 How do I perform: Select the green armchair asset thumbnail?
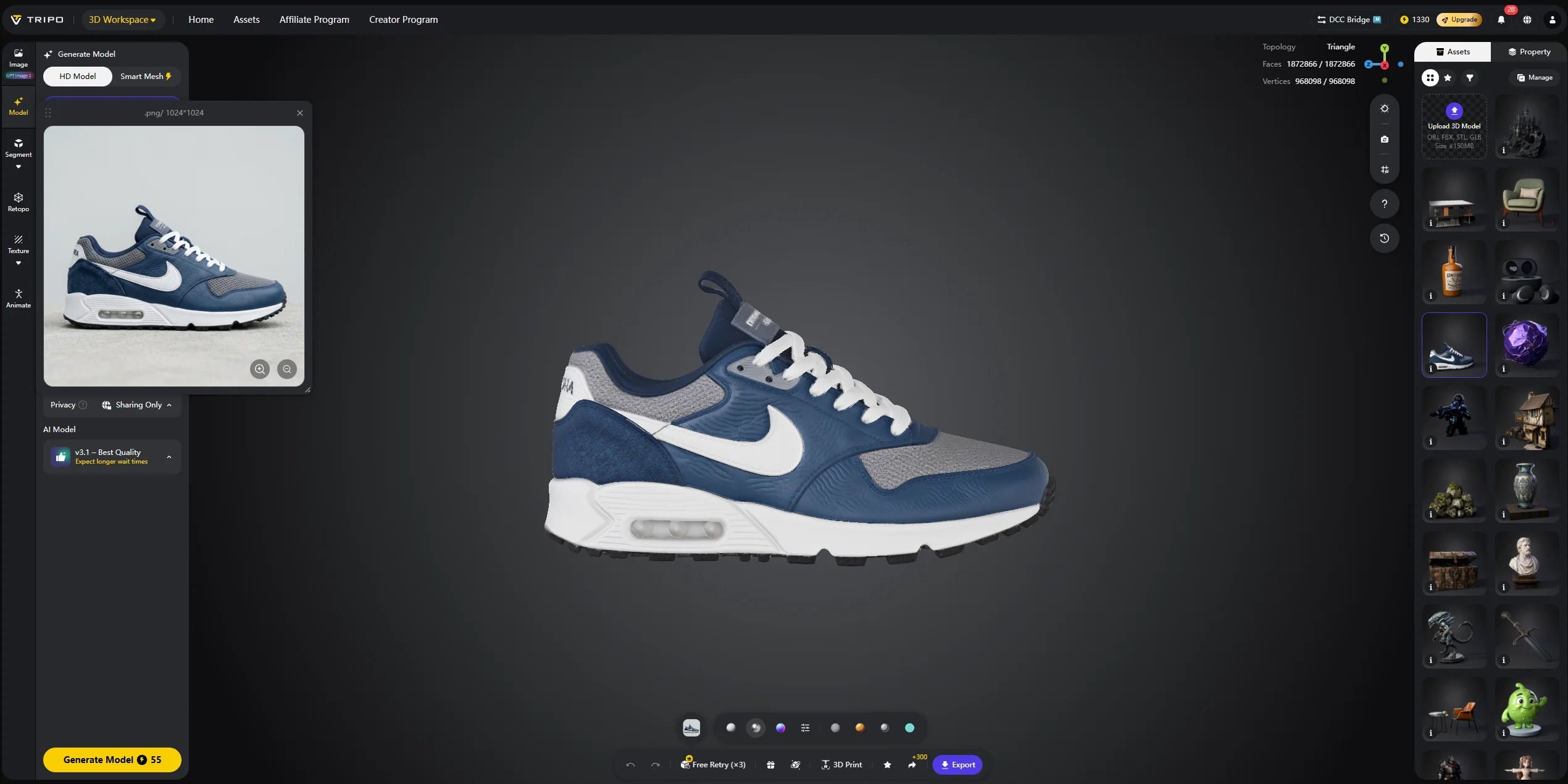point(1527,199)
